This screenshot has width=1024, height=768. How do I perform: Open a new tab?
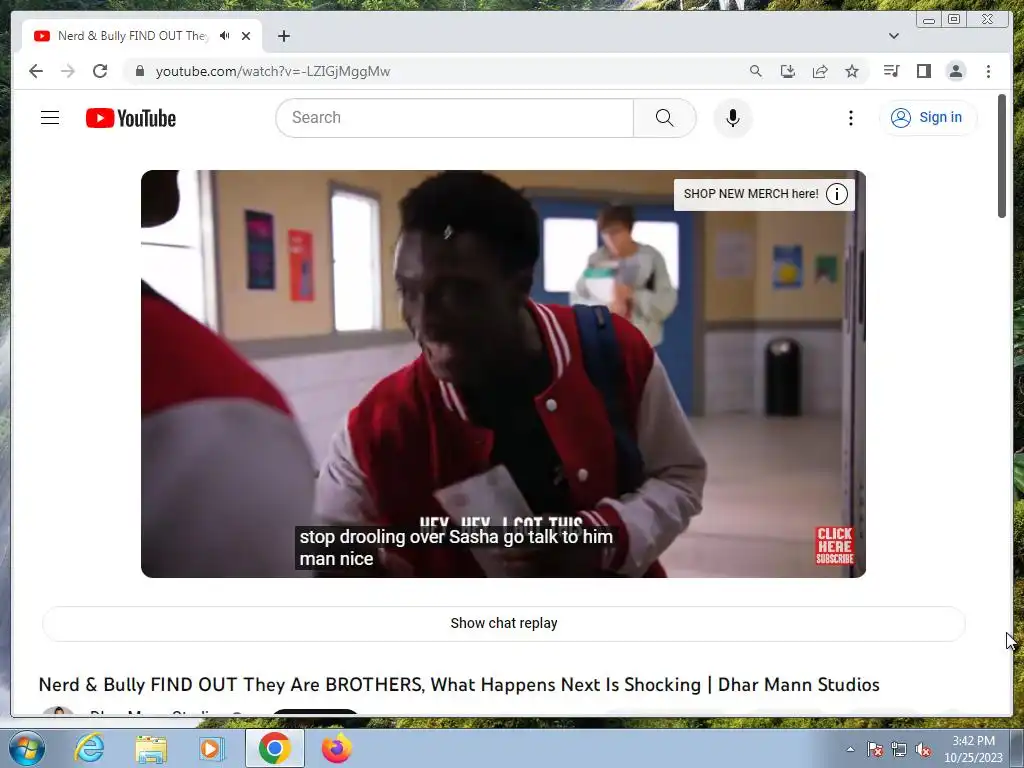click(283, 36)
